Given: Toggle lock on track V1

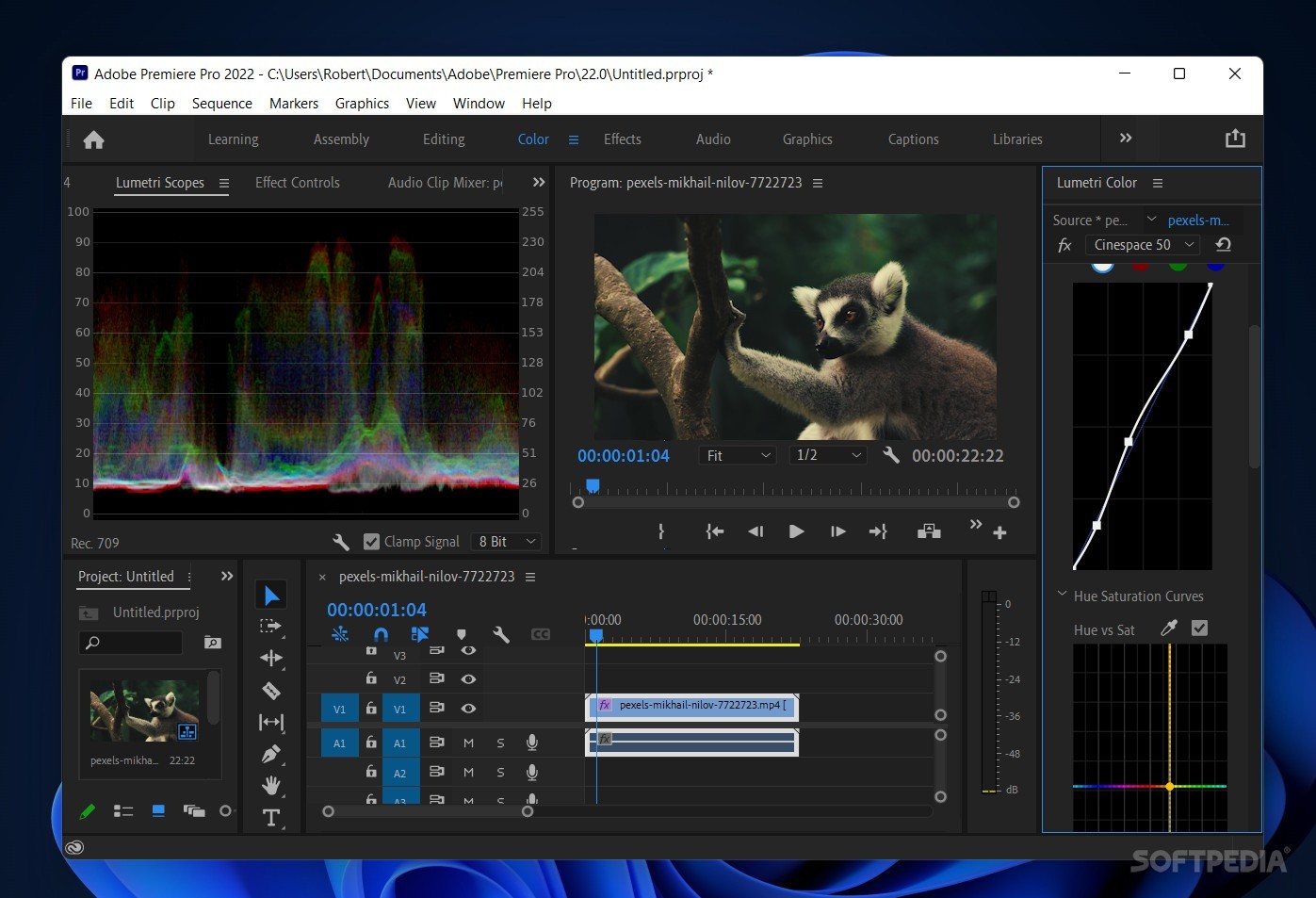Looking at the screenshot, I should 371,708.
